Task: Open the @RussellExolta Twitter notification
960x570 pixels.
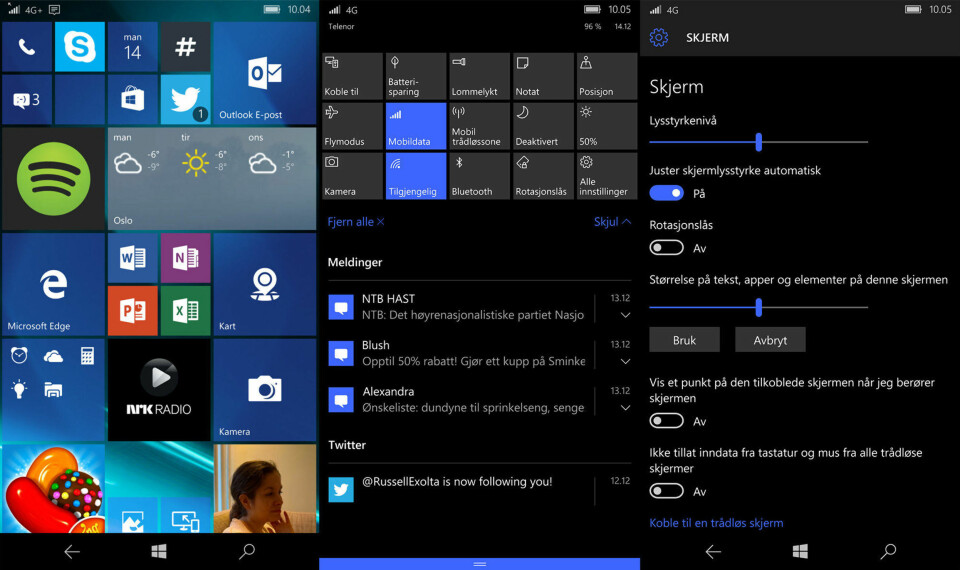Action: [459, 489]
